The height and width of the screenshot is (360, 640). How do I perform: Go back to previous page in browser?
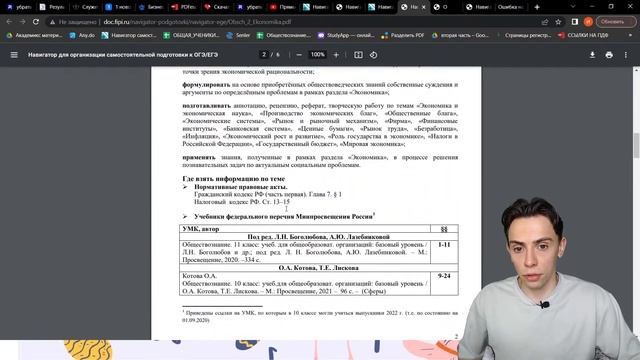tap(9, 22)
